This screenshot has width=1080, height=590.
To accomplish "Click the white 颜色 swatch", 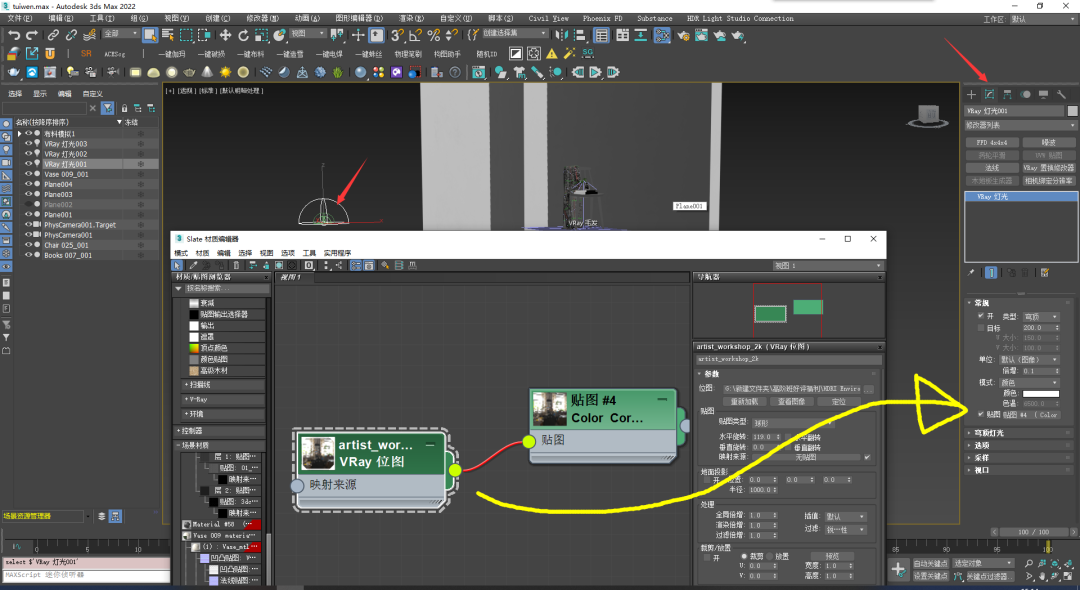I will pos(1039,393).
